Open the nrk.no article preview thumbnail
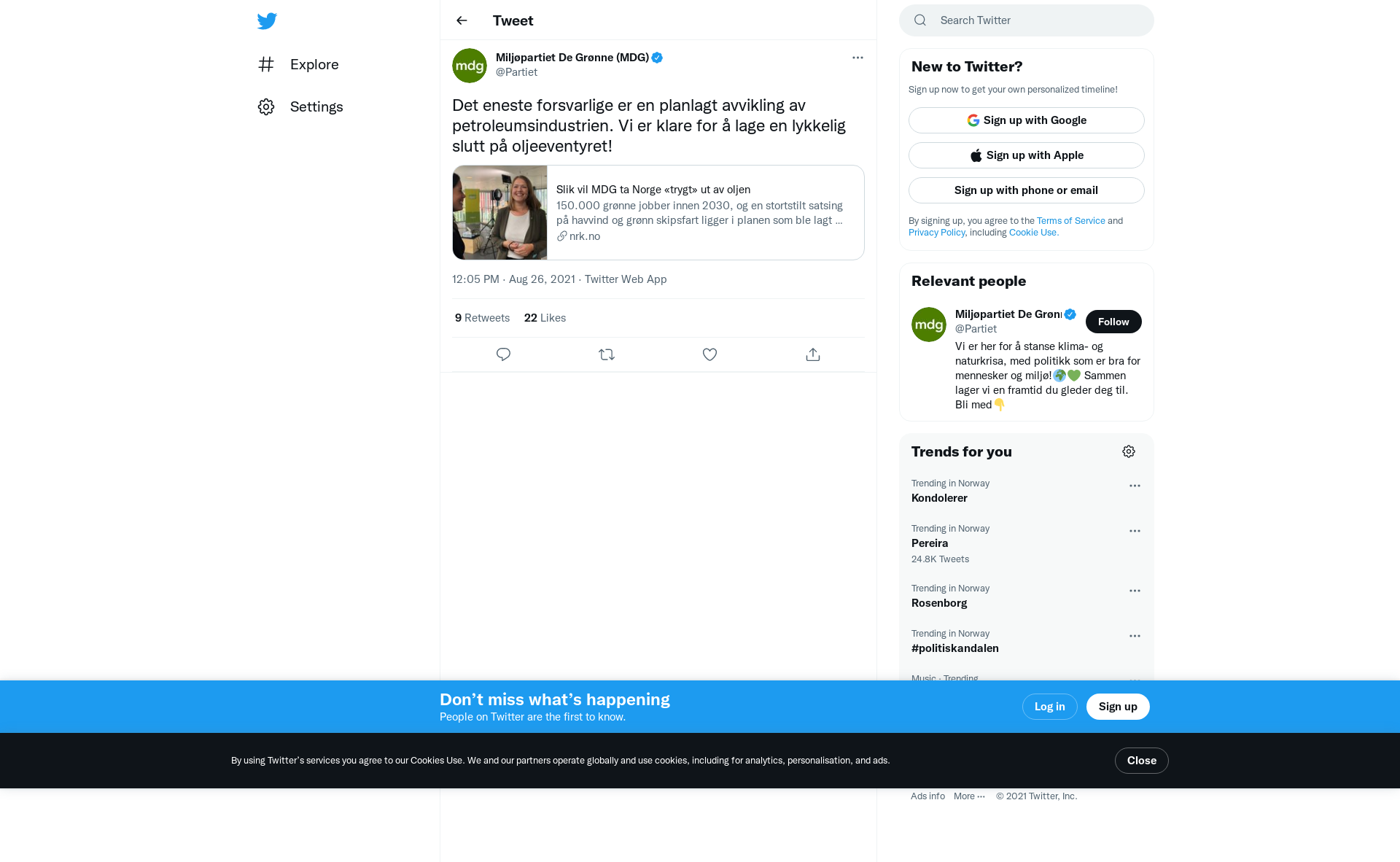Image resolution: width=1400 pixels, height=862 pixels. (x=500, y=212)
